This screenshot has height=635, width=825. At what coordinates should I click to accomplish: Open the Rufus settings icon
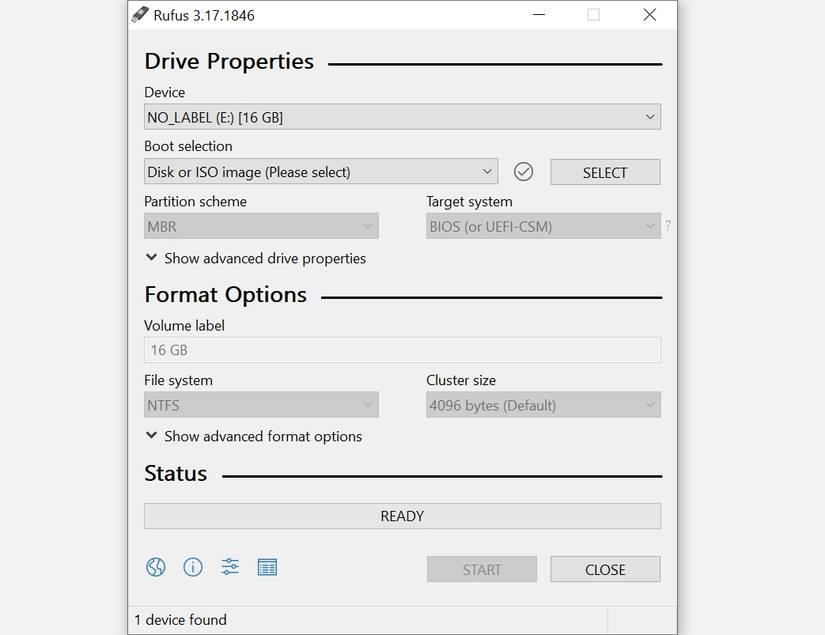229,567
